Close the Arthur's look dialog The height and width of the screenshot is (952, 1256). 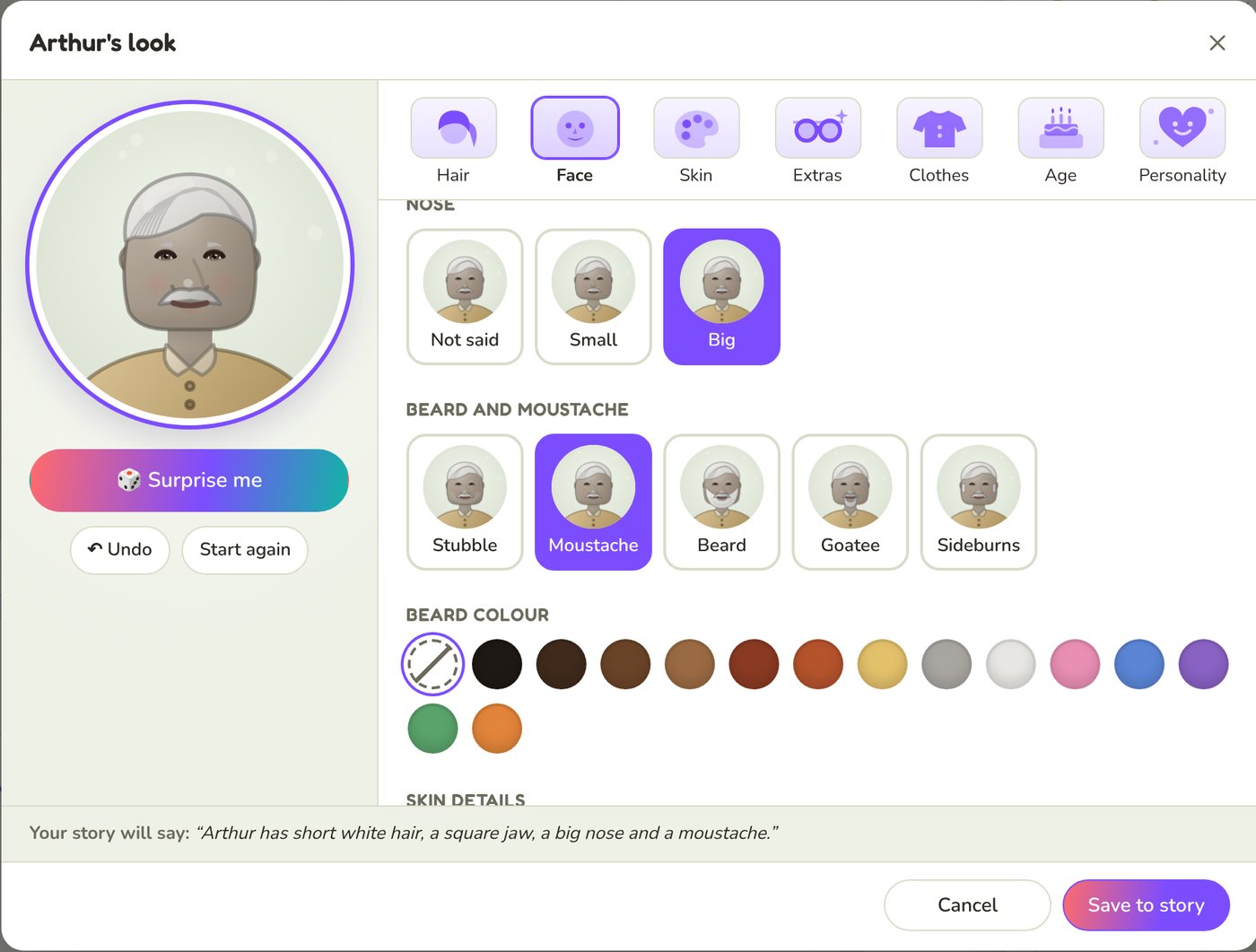(1217, 43)
